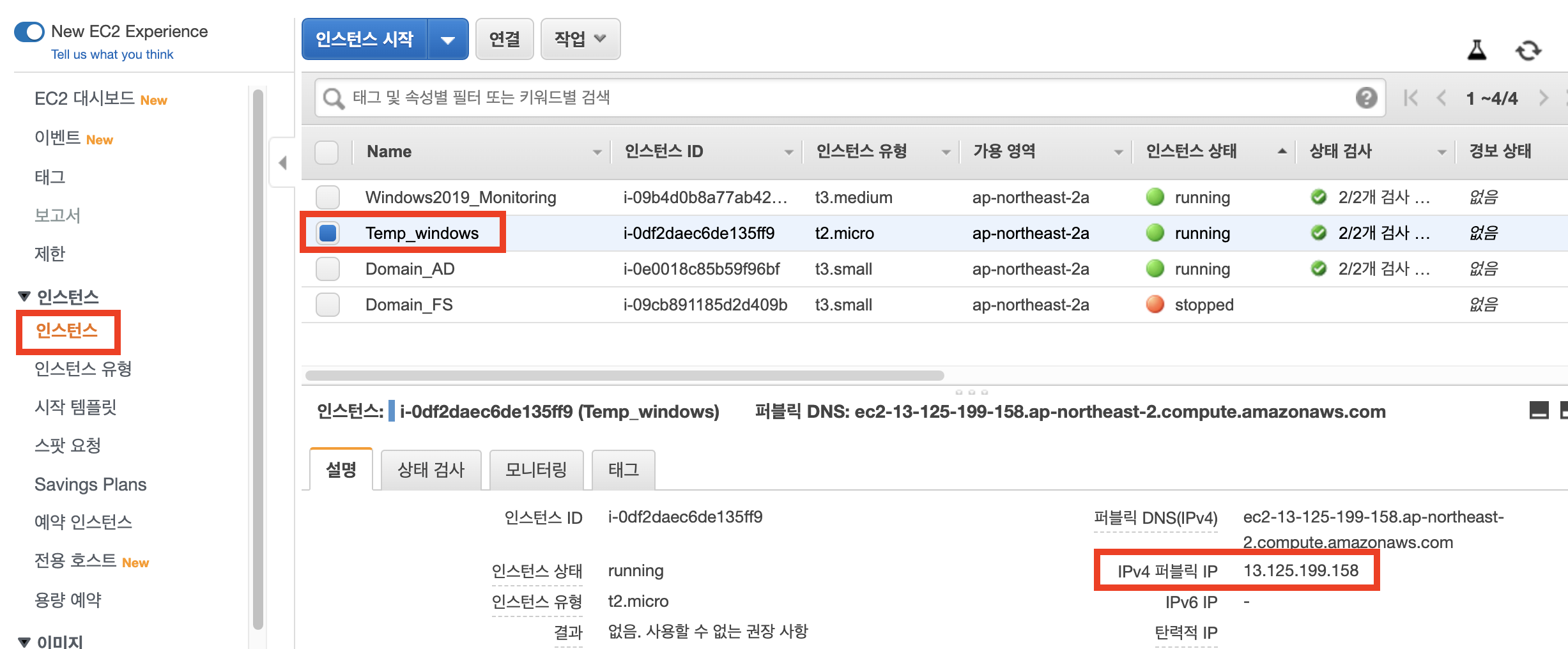Go to next page of results

point(1544,98)
